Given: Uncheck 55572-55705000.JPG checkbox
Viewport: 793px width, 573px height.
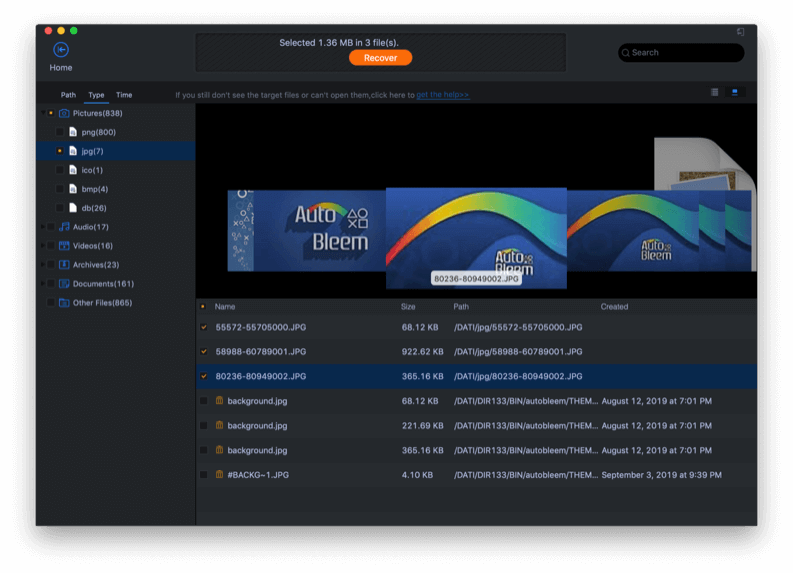Looking at the screenshot, I should [x=204, y=327].
